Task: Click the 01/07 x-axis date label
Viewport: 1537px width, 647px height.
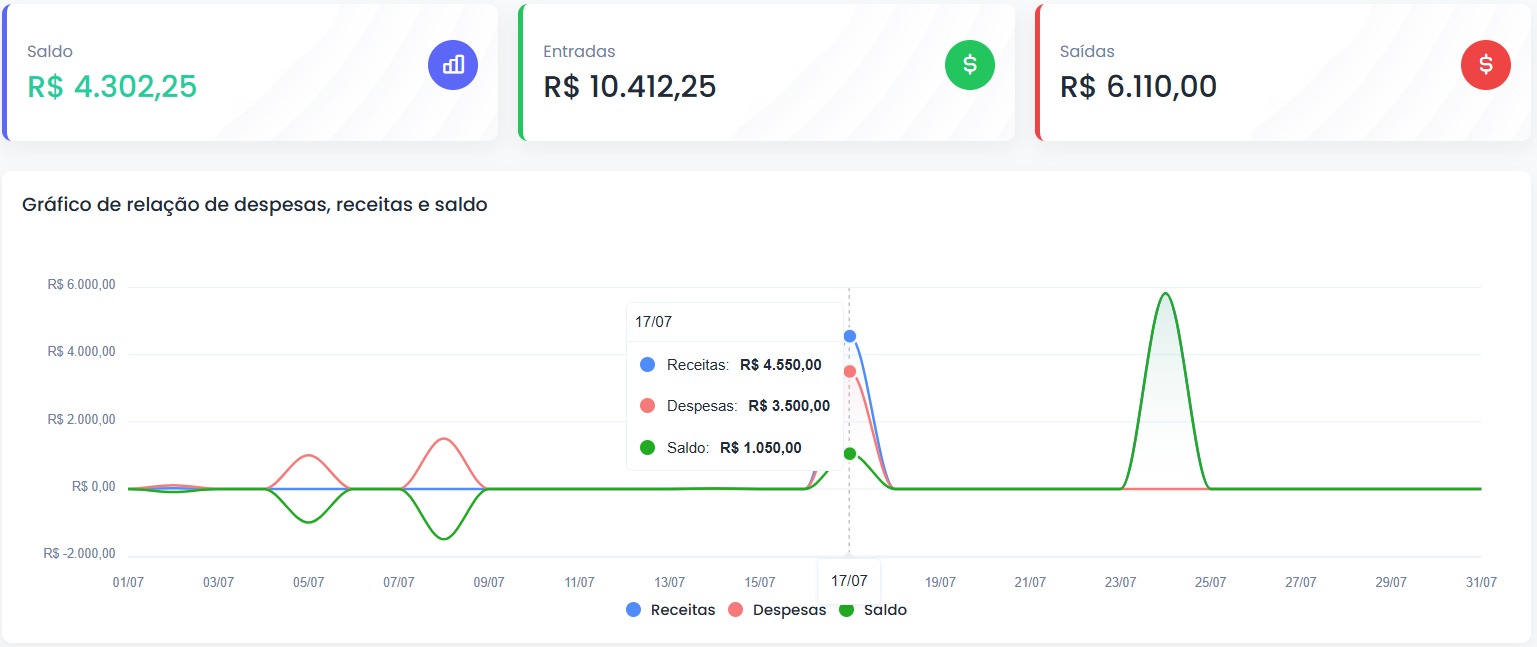Action: click(129, 582)
